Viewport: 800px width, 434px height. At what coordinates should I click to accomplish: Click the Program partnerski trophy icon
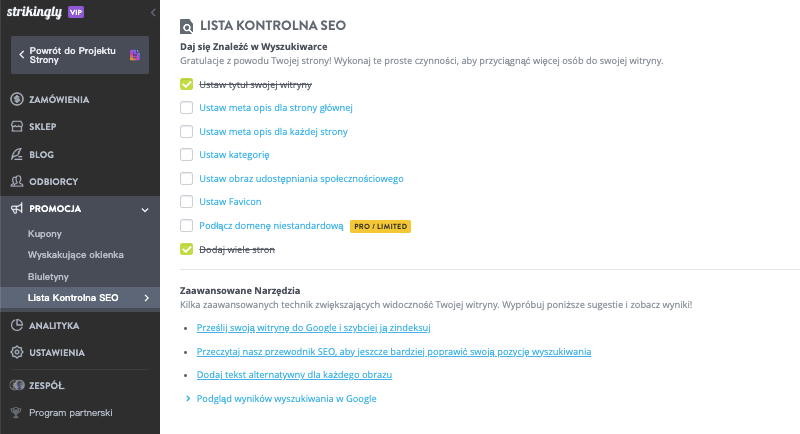pos(16,413)
